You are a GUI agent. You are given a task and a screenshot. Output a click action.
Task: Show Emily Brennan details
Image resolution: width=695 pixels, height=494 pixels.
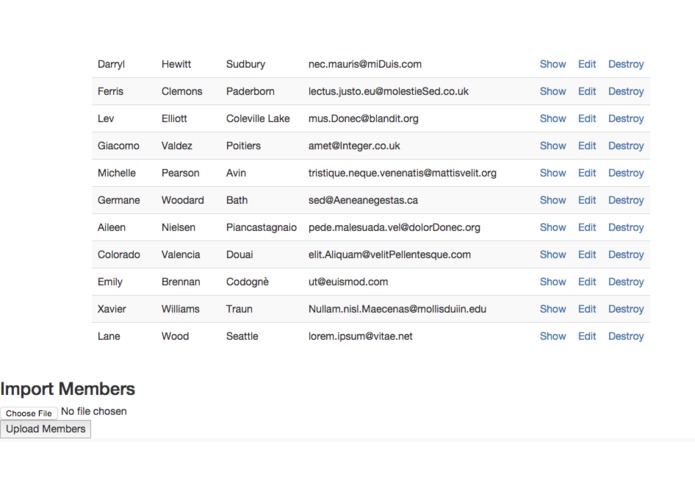[x=553, y=282]
